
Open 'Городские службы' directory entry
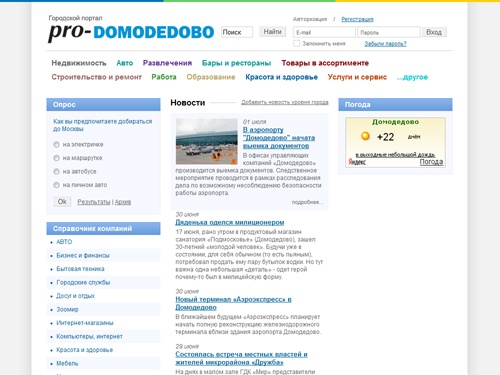point(83,282)
